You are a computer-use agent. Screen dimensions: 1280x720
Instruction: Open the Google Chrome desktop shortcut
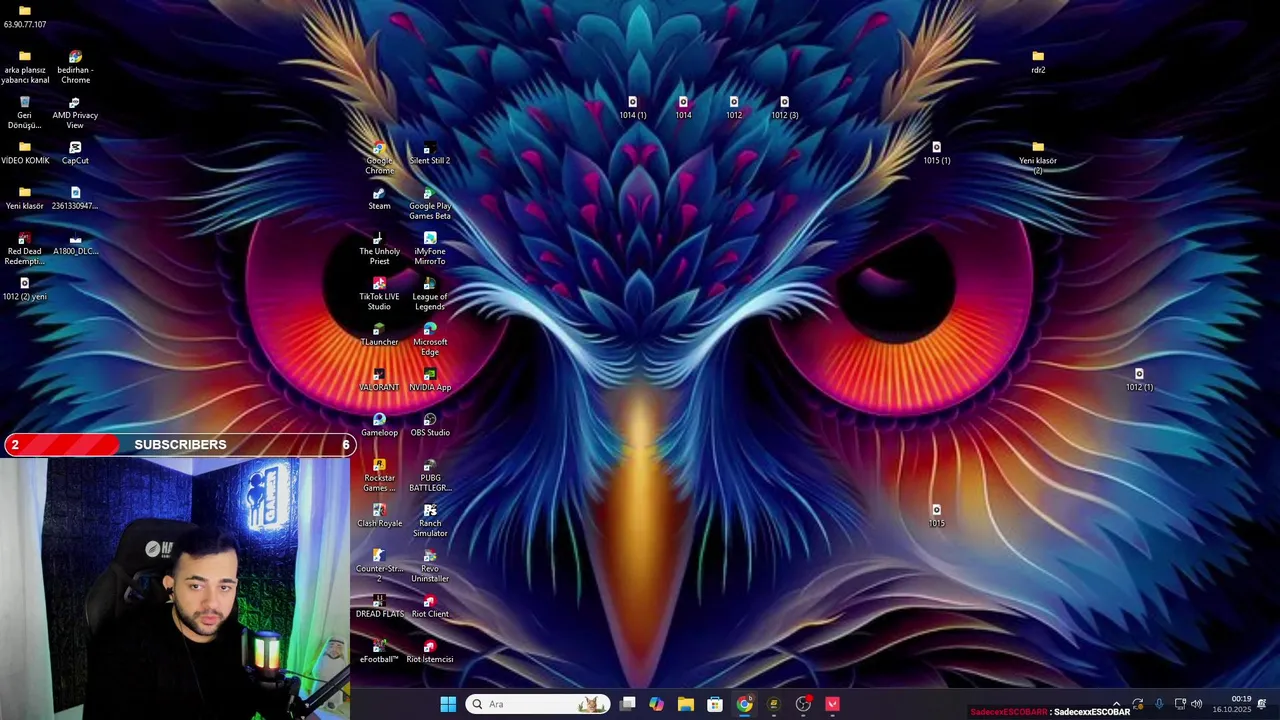(x=379, y=158)
